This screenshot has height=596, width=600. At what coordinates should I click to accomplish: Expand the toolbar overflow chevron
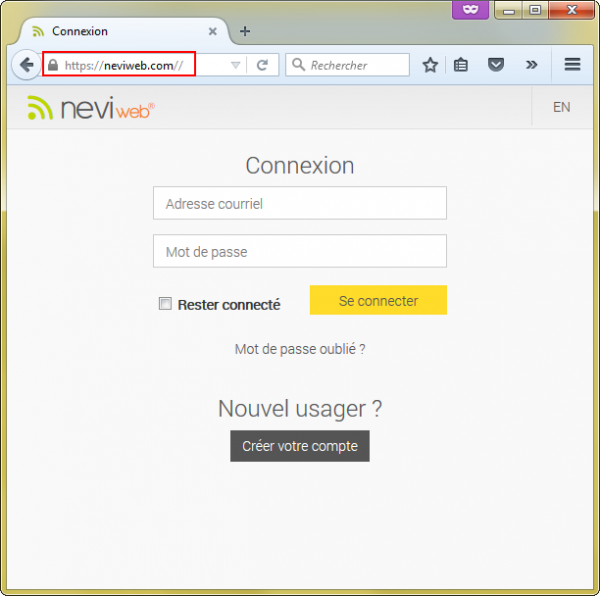tap(531, 65)
